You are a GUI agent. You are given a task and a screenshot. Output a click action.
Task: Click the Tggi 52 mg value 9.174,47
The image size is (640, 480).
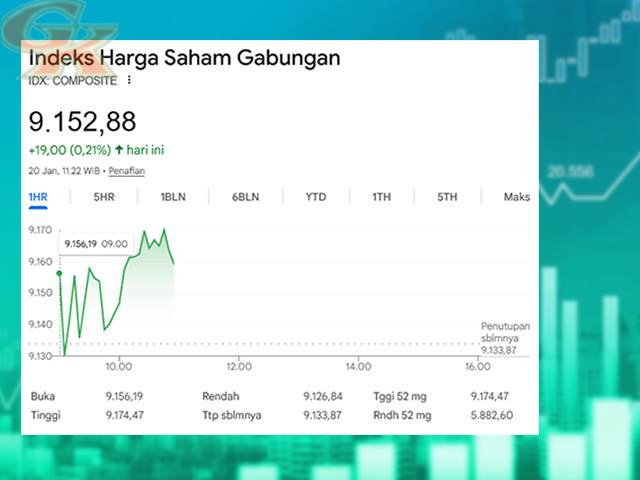490,396
